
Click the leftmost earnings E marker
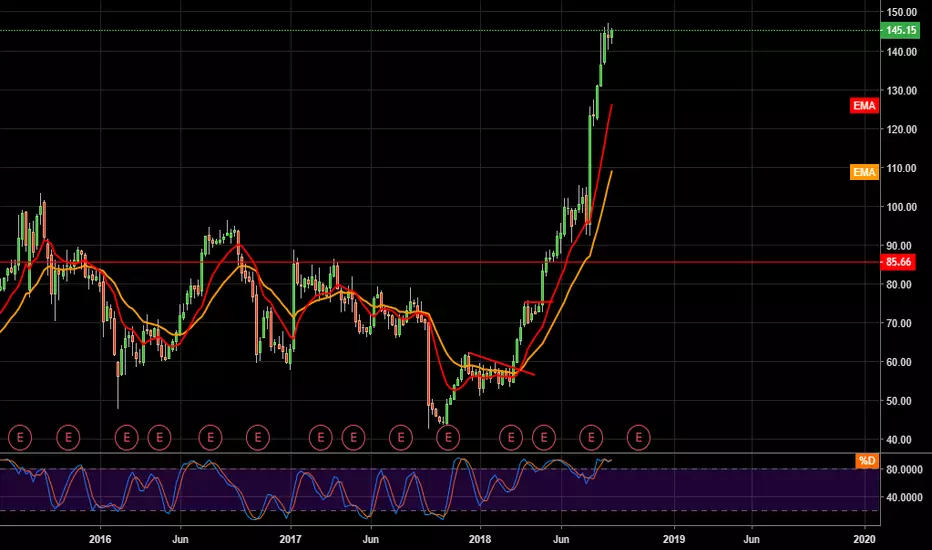point(20,438)
